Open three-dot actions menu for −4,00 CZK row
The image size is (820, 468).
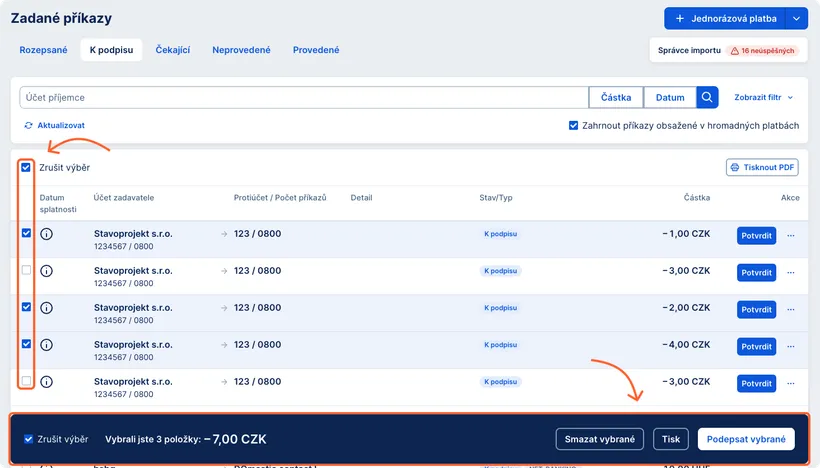(791, 346)
